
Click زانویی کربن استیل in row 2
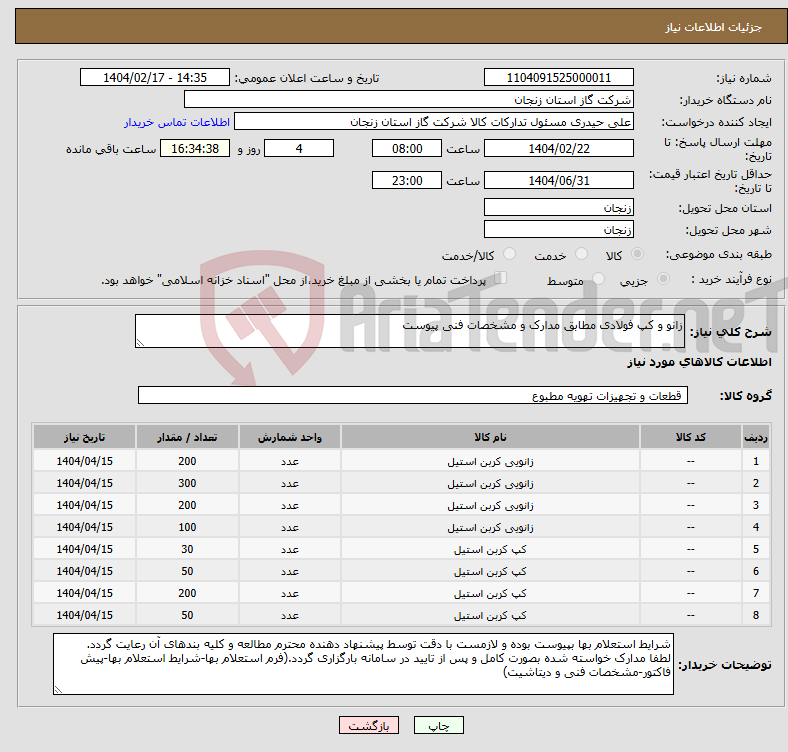click(490, 484)
